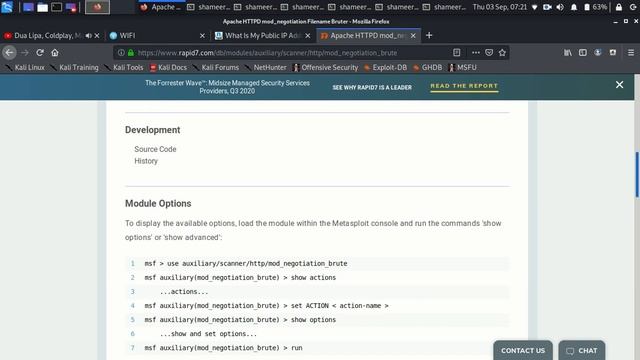Show sidebars icon in toolbar
This screenshot has width=640, height=360.
(x=583, y=52)
